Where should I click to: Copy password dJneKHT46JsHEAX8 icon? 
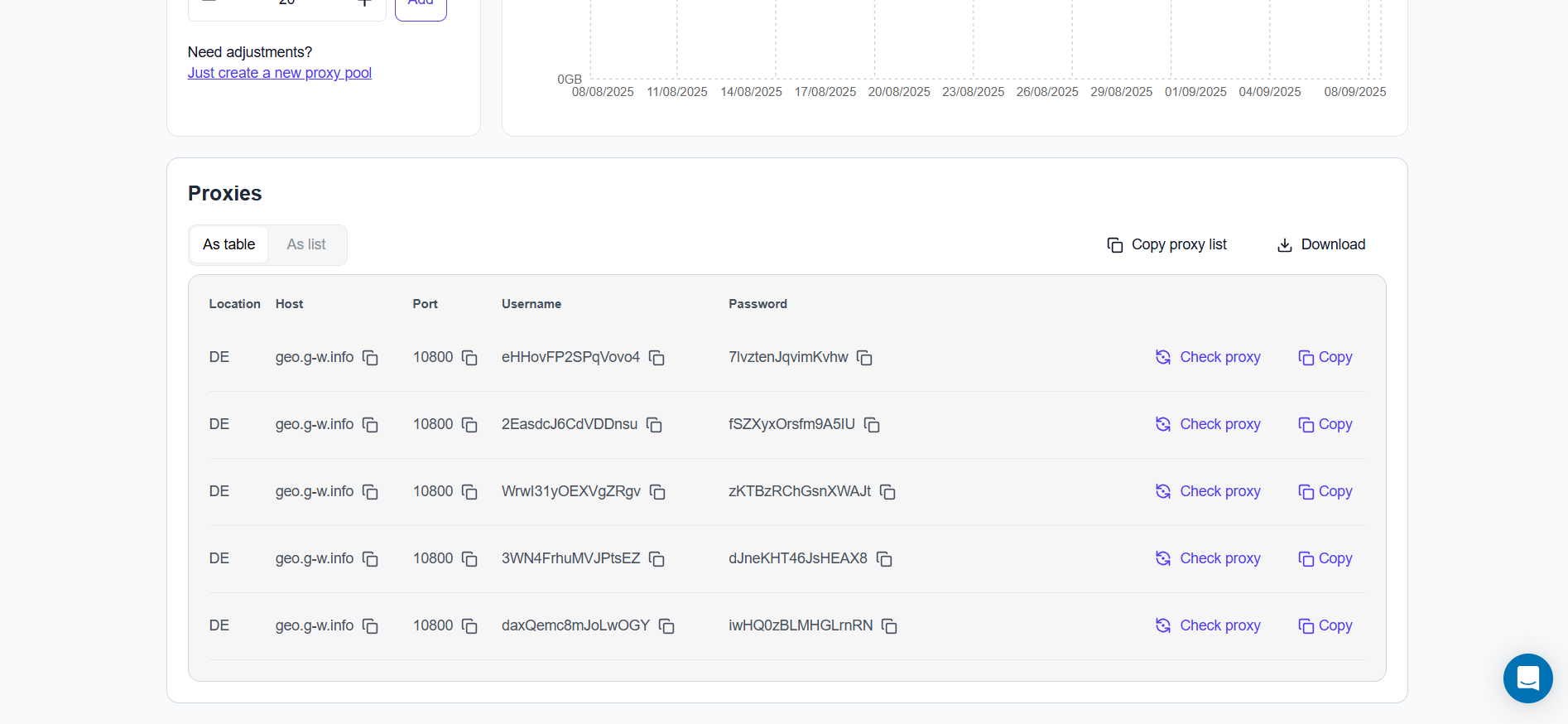pyautogui.click(x=884, y=559)
